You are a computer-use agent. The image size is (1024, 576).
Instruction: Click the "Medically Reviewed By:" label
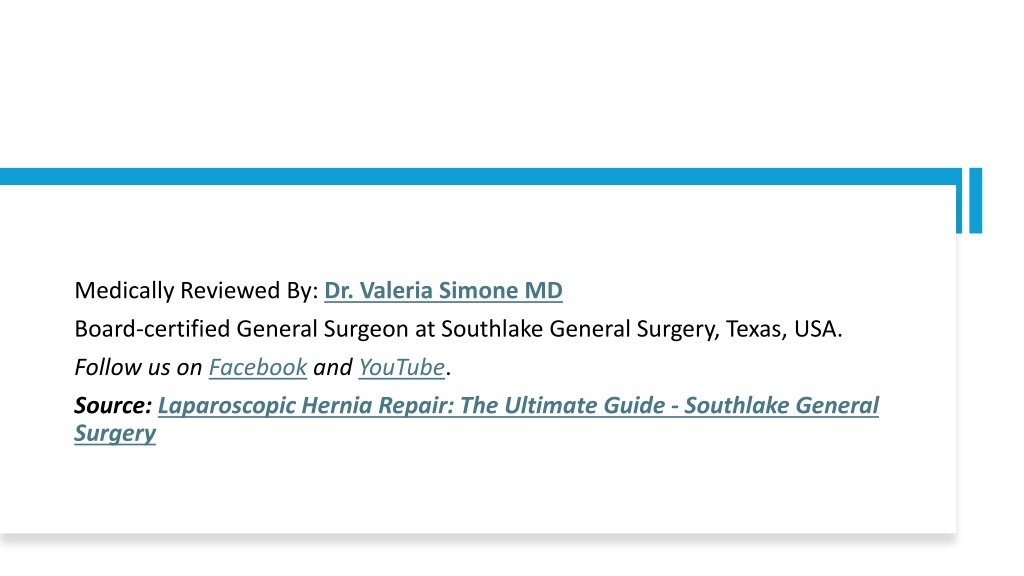(196, 291)
